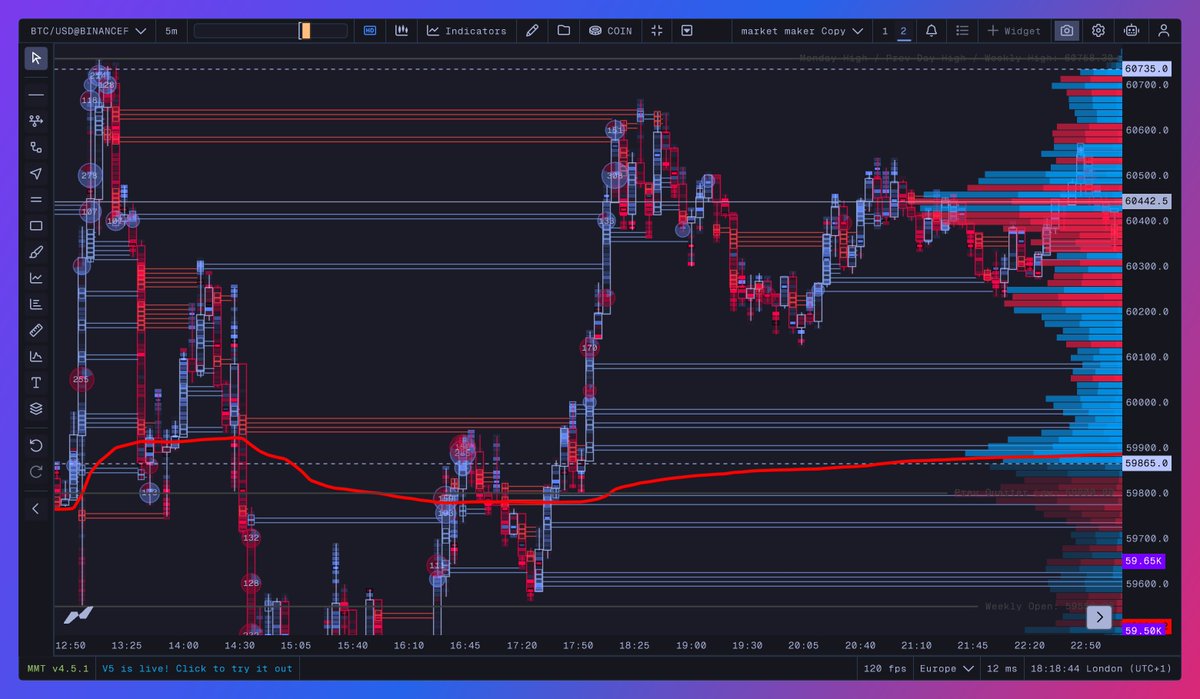Click the 120 fps status indicator

[x=885, y=668]
